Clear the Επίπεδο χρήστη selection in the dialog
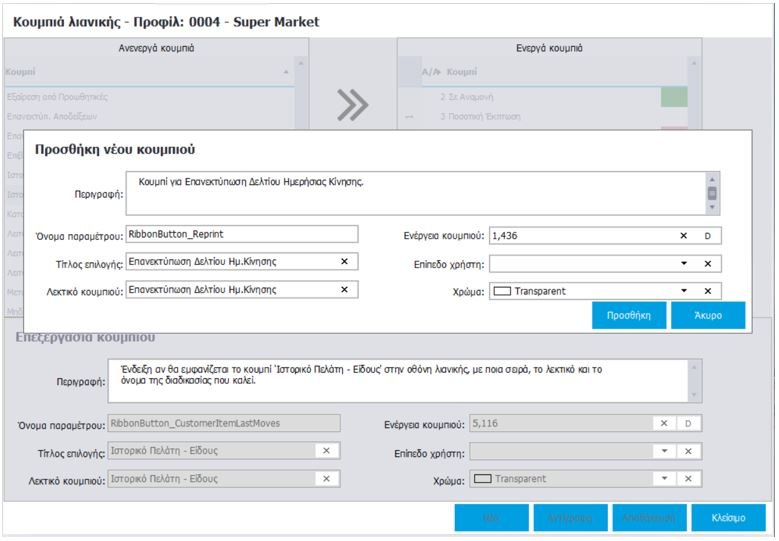Image resolution: width=779 pixels, height=541 pixels. pos(707,264)
